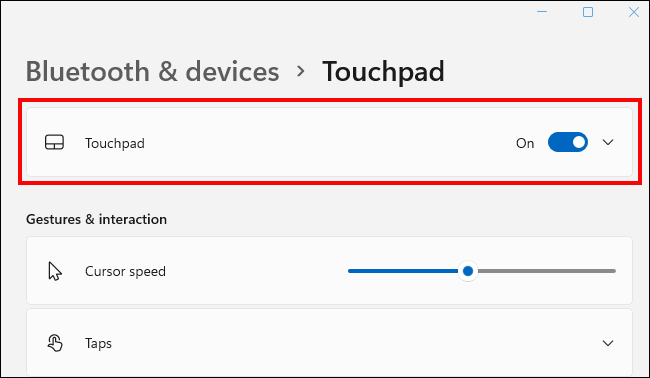Click the tapping hand icon beside Taps
This screenshot has height=378, width=650.
coord(55,343)
